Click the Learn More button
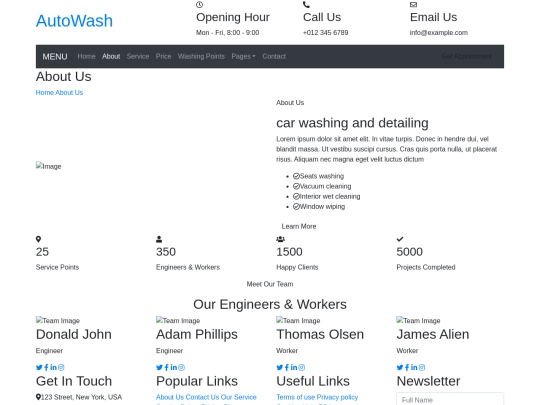 pos(299,226)
